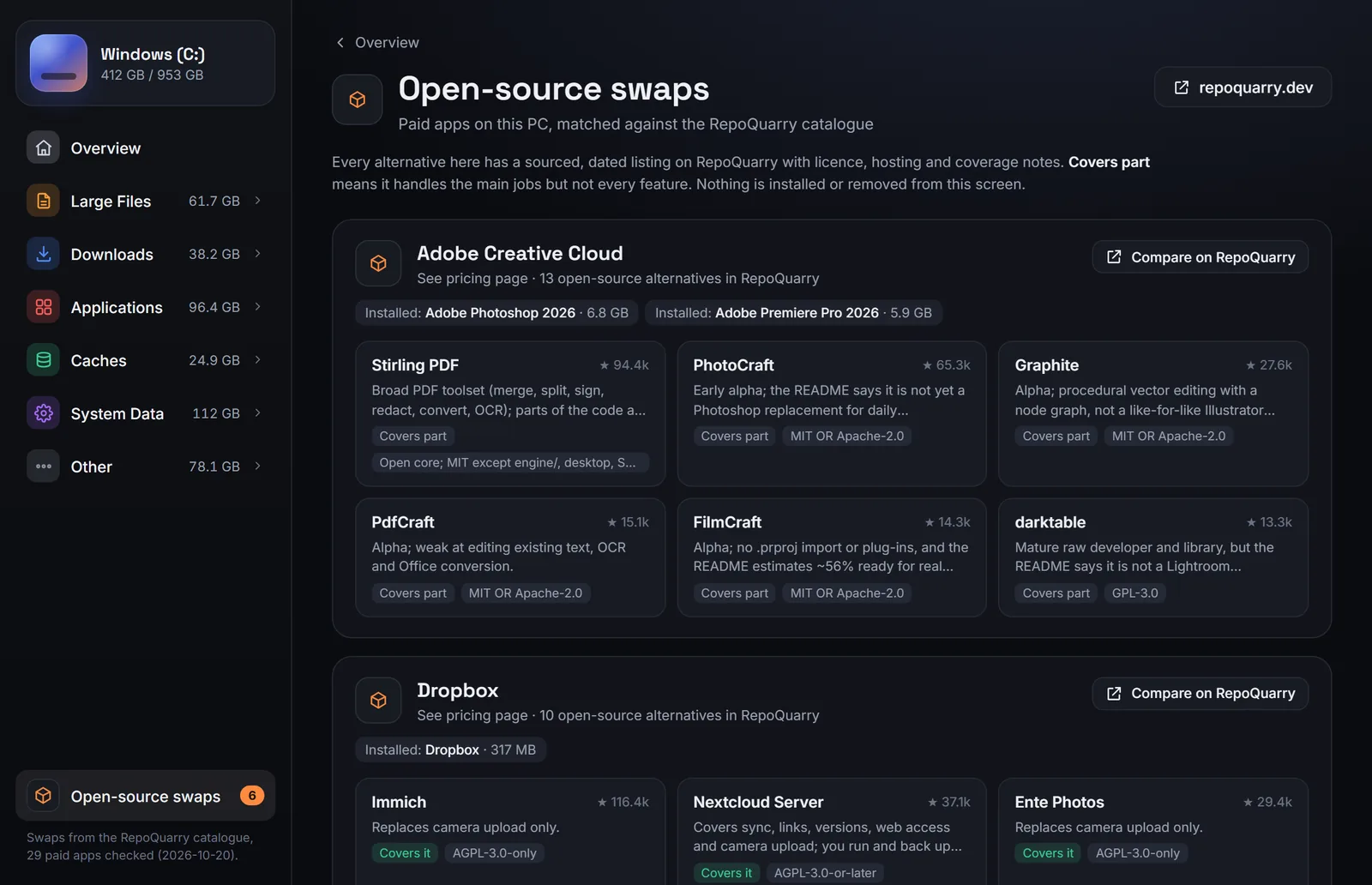Open the Caches section
The image size is (1372, 885).
pos(145,360)
